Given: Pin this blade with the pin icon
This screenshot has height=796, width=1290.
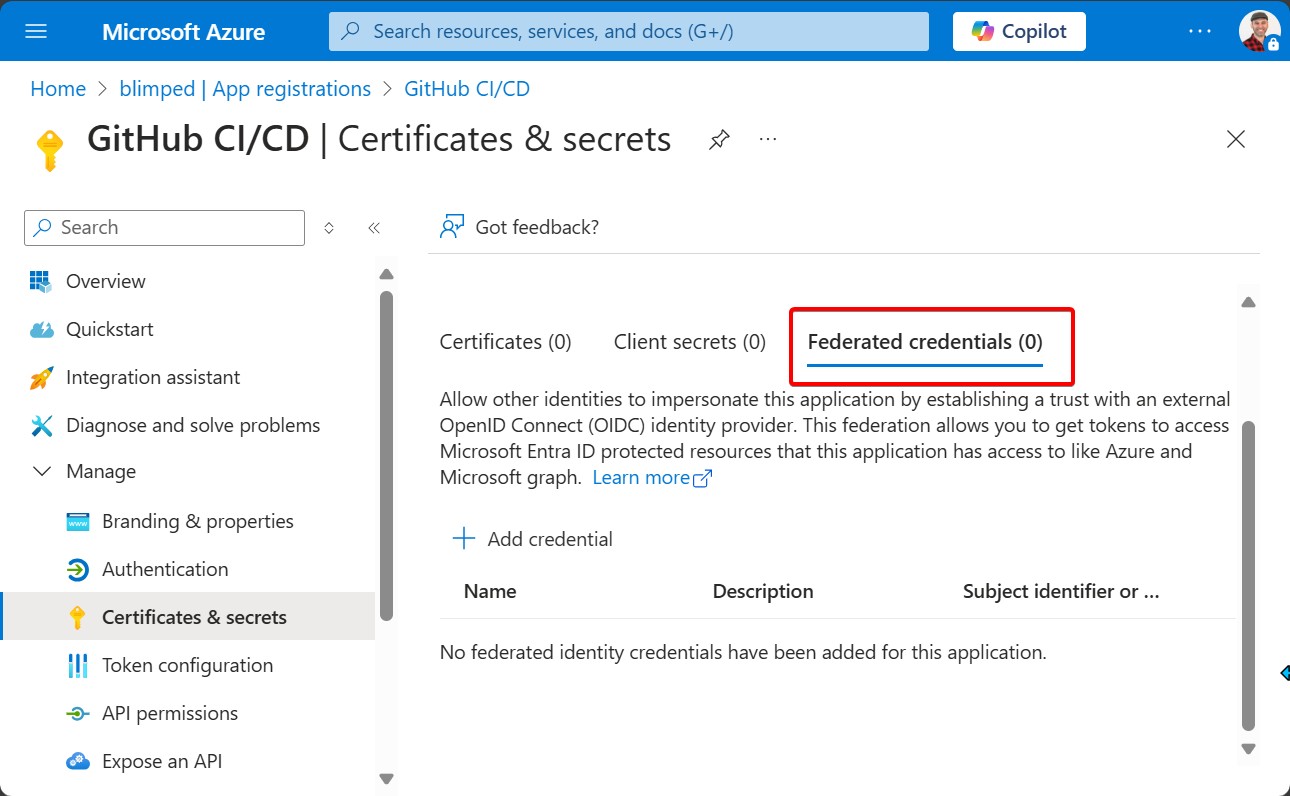Looking at the screenshot, I should 719,140.
